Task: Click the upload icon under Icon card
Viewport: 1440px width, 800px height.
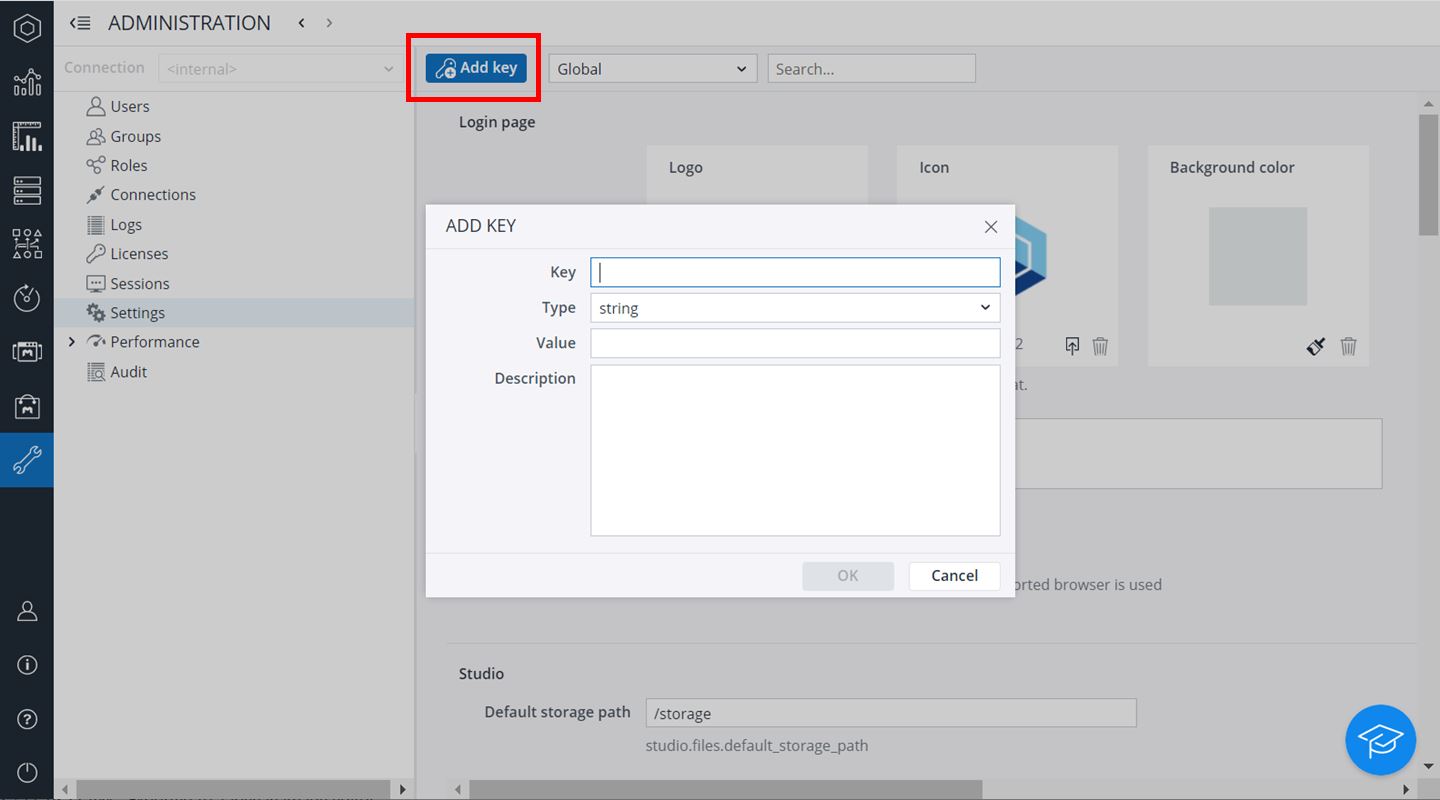Action: tap(1072, 346)
